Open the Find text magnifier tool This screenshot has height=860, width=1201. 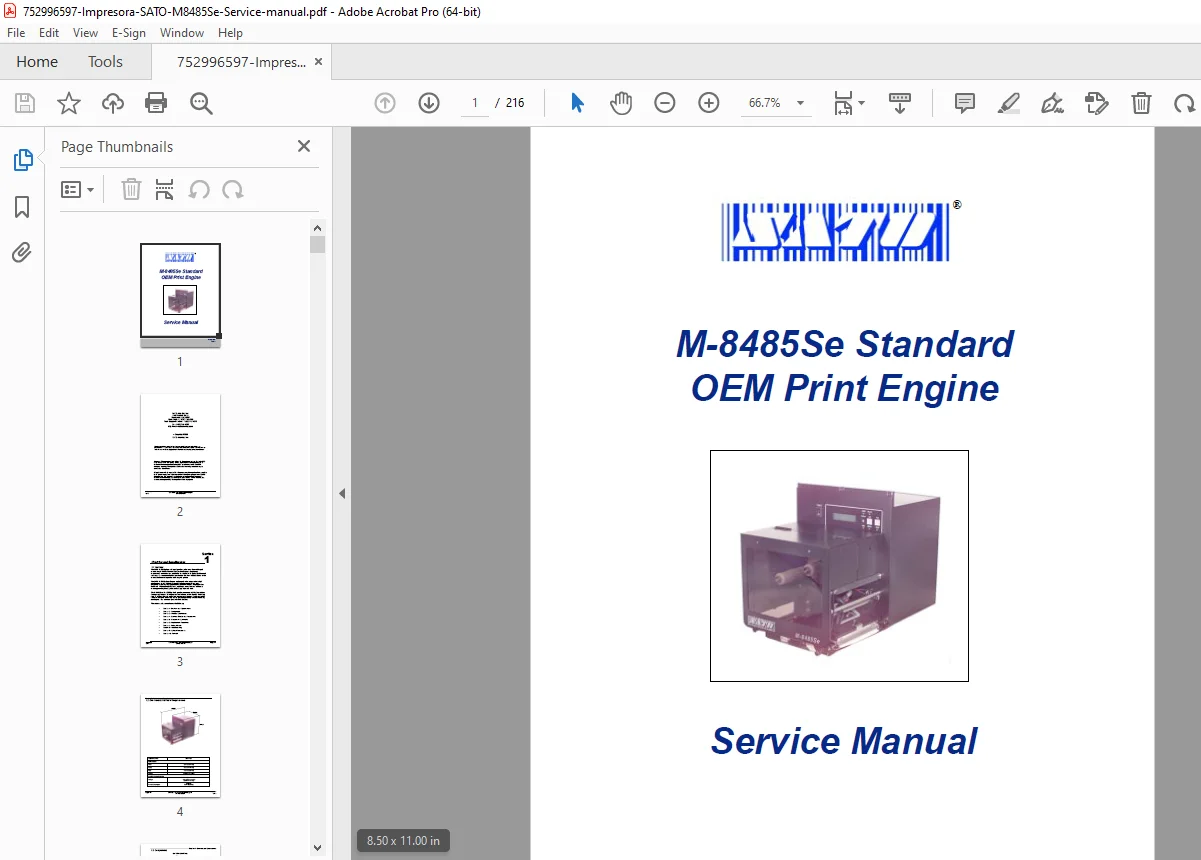pos(201,103)
